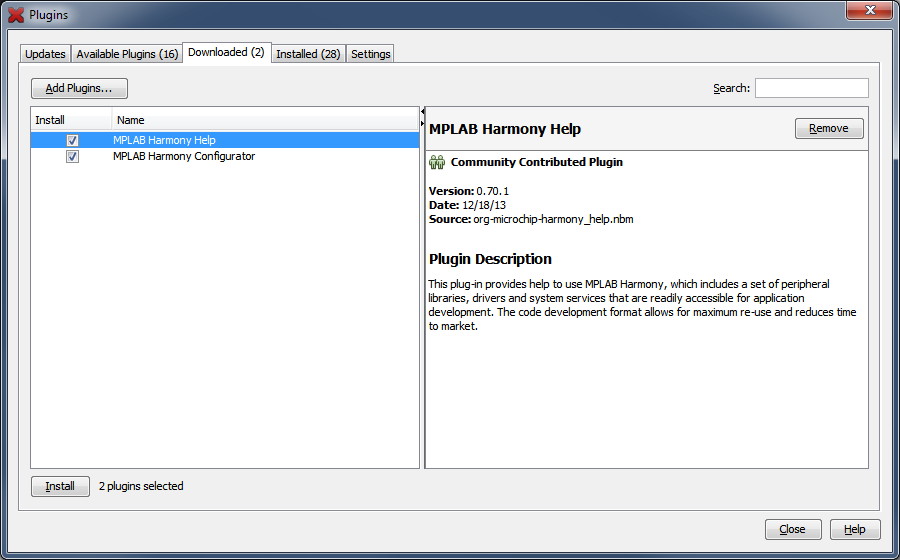Go to the Installed (28) tab
Viewport: 900px width, 560px height.
click(308, 54)
